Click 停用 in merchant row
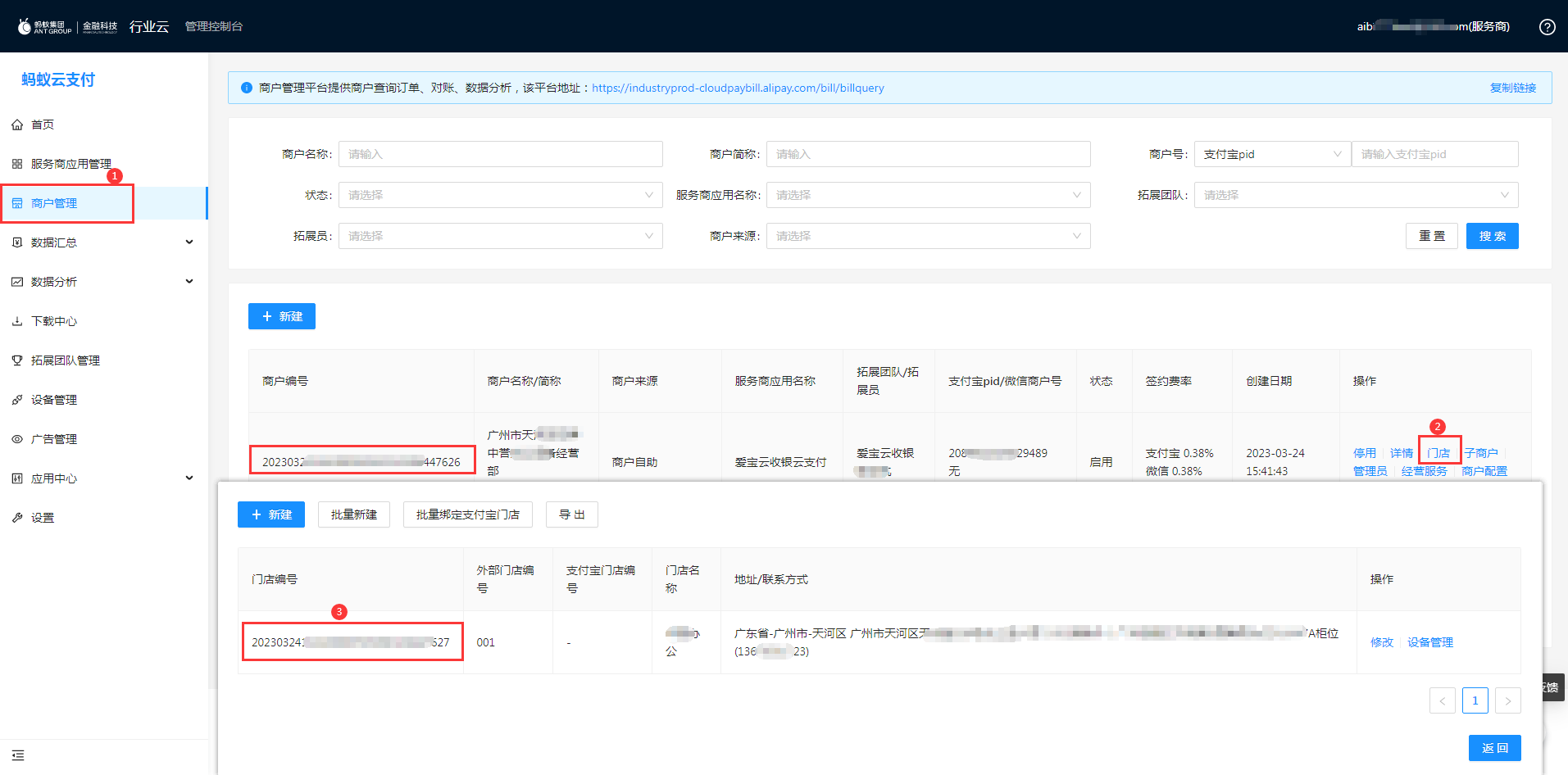The width and height of the screenshot is (1568, 775). pyautogui.click(x=1365, y=453)
